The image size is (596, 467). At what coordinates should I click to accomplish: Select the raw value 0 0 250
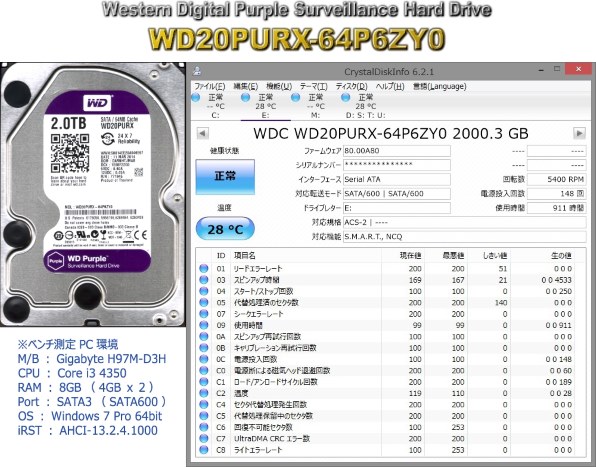click(x=559, y=291)
